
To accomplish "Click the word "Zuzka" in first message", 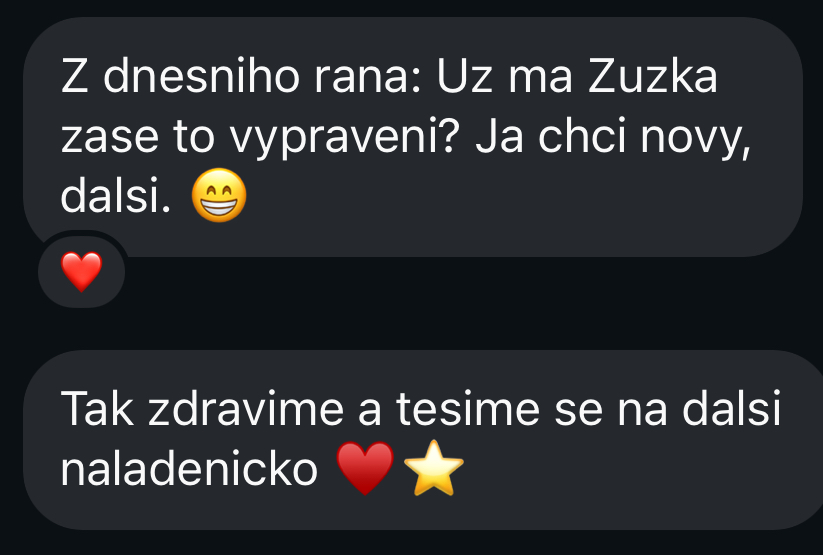I will pyautogui.click(x=652, y=77).
